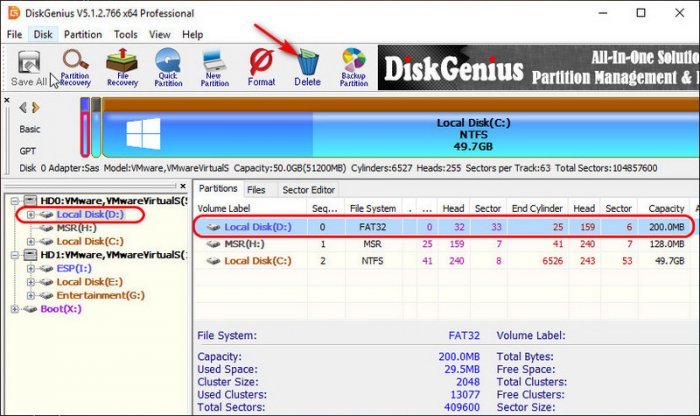This screenshot has width=700, height=416.
Task: Click the DiskGenius app logo in title bar
Action: point(14,12)
